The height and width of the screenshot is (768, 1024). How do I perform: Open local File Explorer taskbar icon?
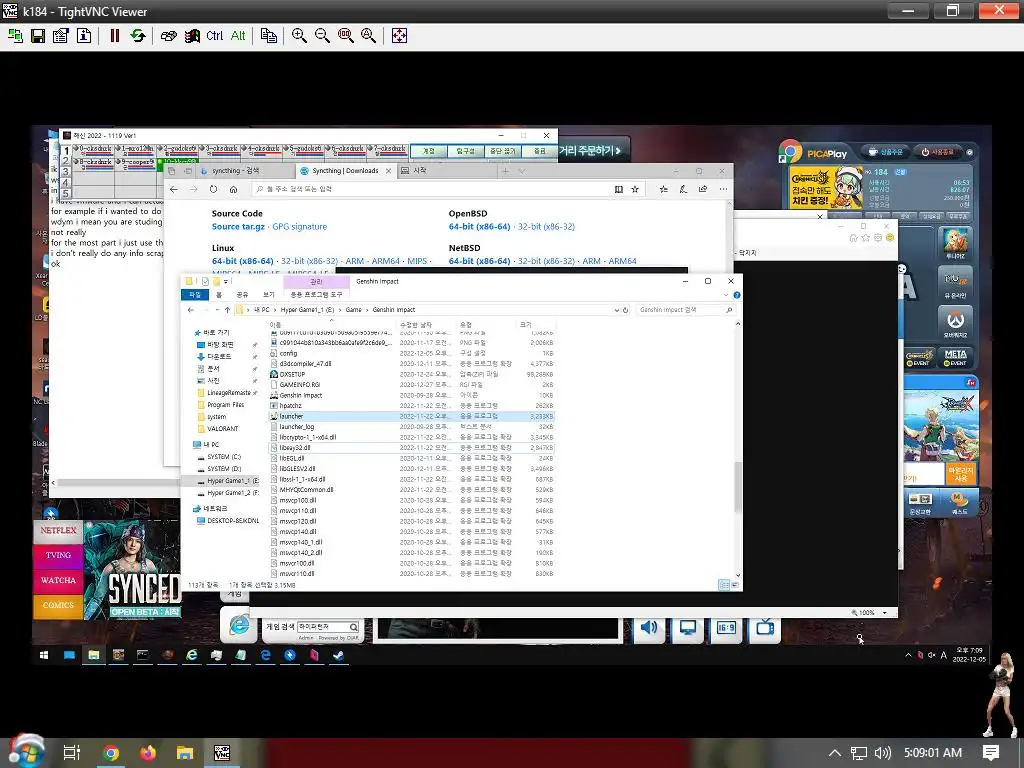pyautogui.click(x=185, y=753)
